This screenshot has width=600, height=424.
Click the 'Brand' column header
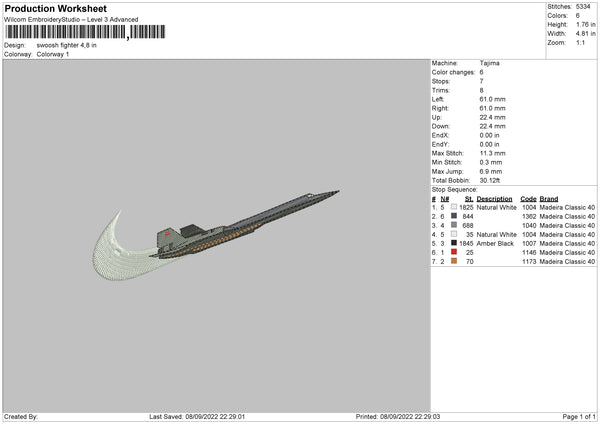click(549, 199)
